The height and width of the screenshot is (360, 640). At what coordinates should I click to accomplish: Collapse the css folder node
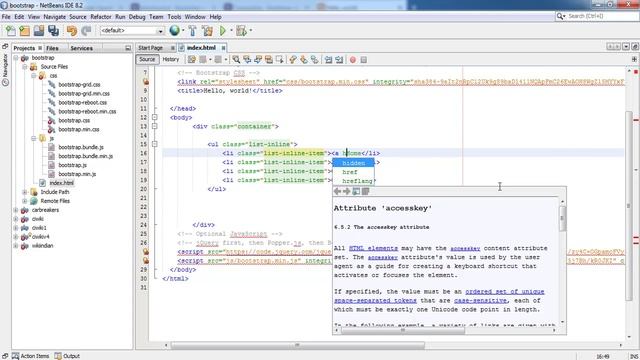(34, 76)
